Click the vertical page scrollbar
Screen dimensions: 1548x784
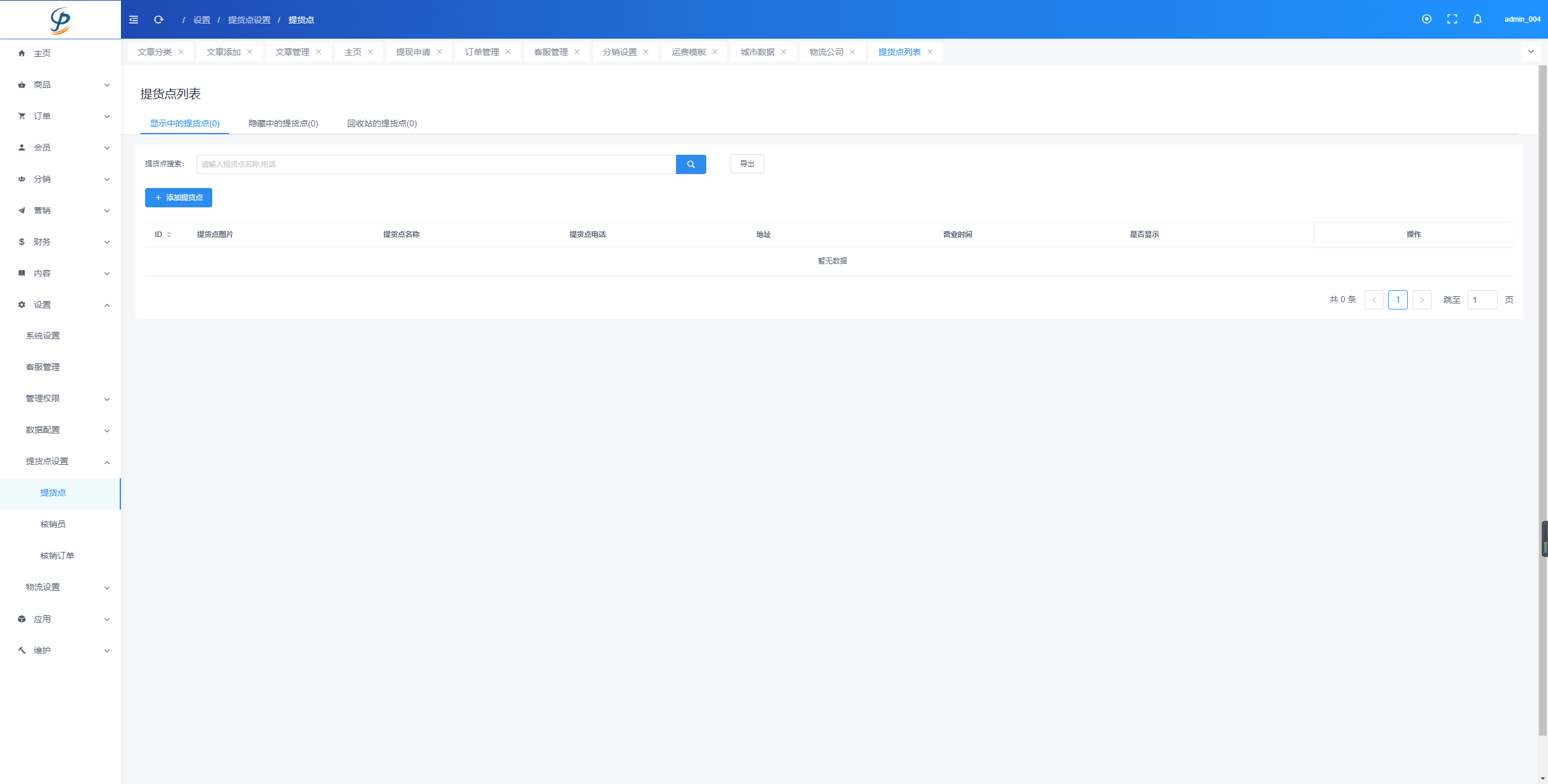click(1543, 399)
